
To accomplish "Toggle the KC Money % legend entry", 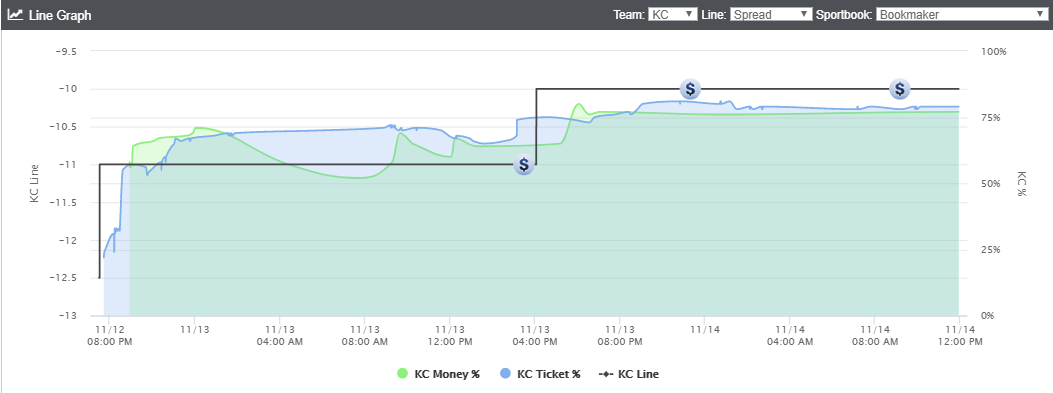I will [439, 374].
